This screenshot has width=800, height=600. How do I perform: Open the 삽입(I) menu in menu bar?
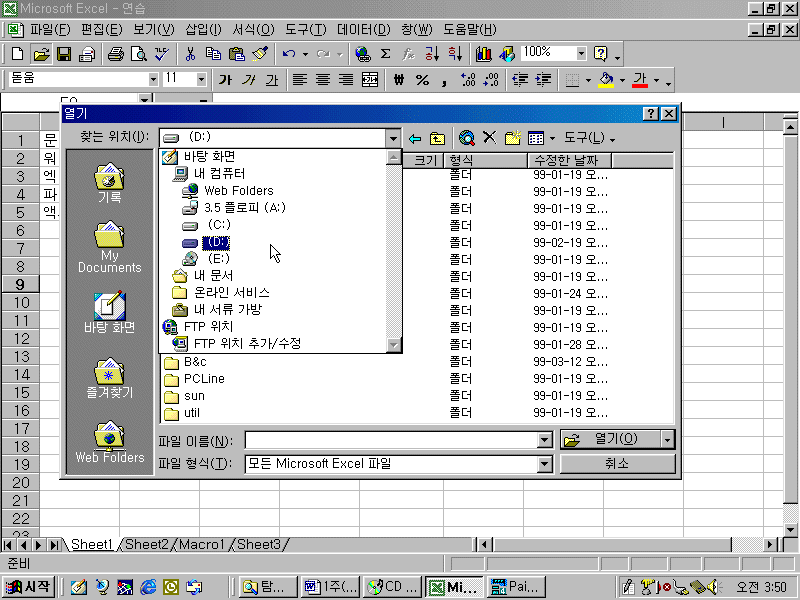(x=204, y=29)
